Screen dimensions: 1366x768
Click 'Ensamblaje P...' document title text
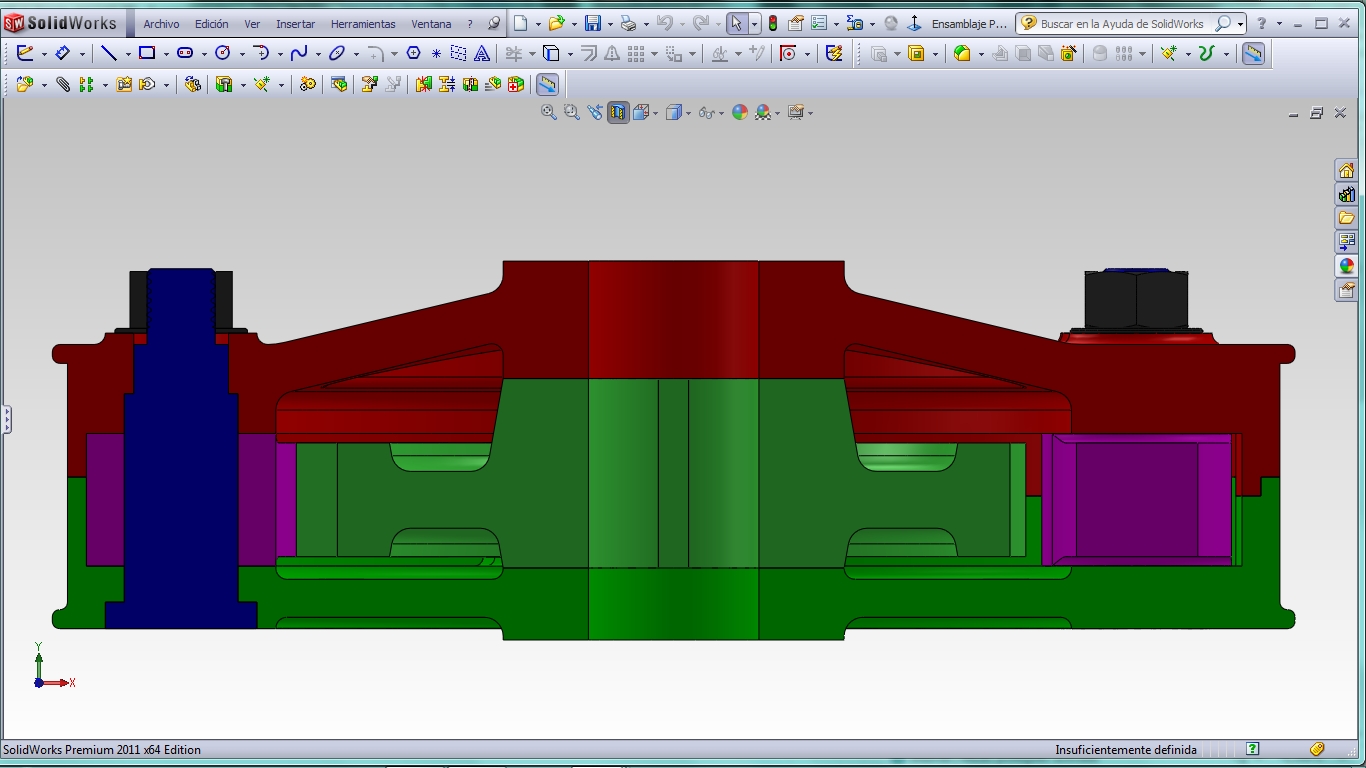(969, 24)
